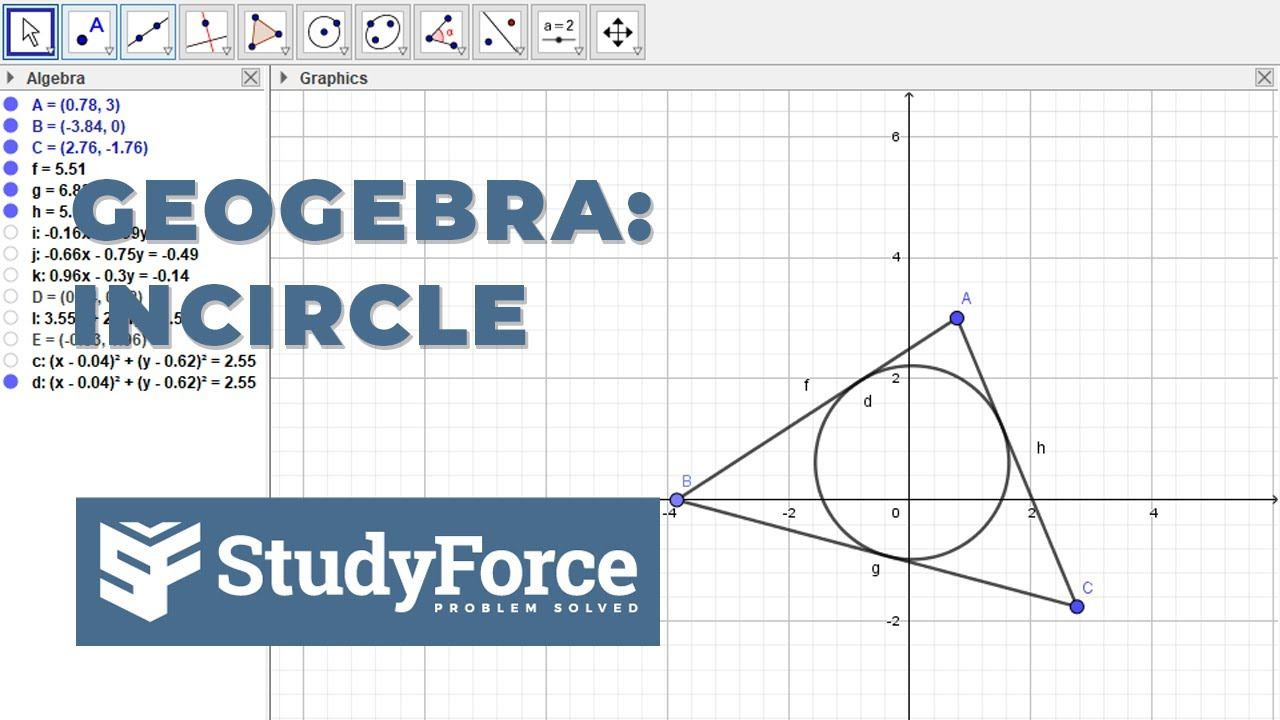Collapse the Graphics panel header triangle
The width and height of the screenshot is (1280, 720).
[284, 78]
